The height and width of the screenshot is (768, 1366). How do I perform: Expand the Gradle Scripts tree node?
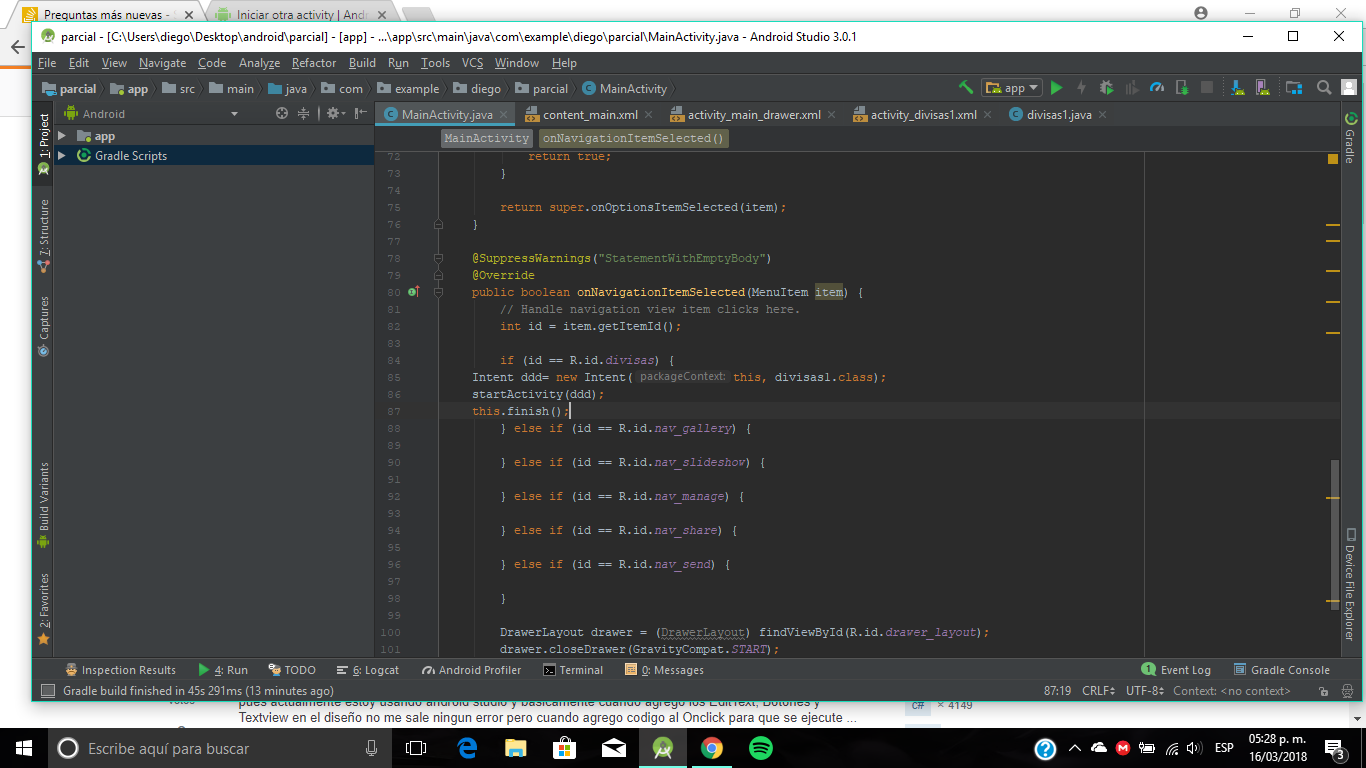tap(62, 156)
